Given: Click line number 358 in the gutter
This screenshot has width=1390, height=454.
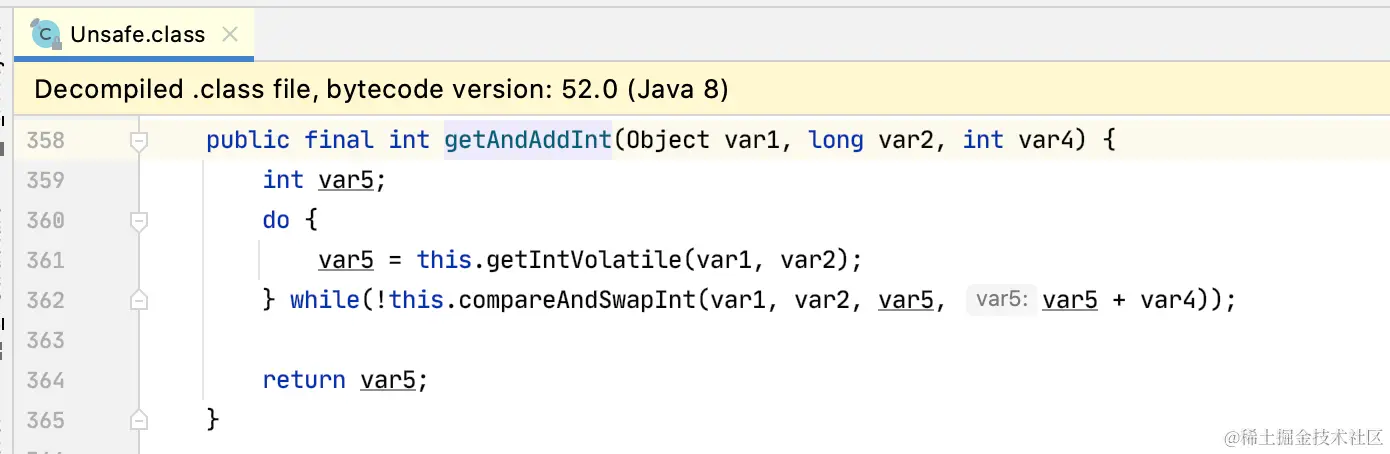Looking at the screenshot, I should click(45, 140).
